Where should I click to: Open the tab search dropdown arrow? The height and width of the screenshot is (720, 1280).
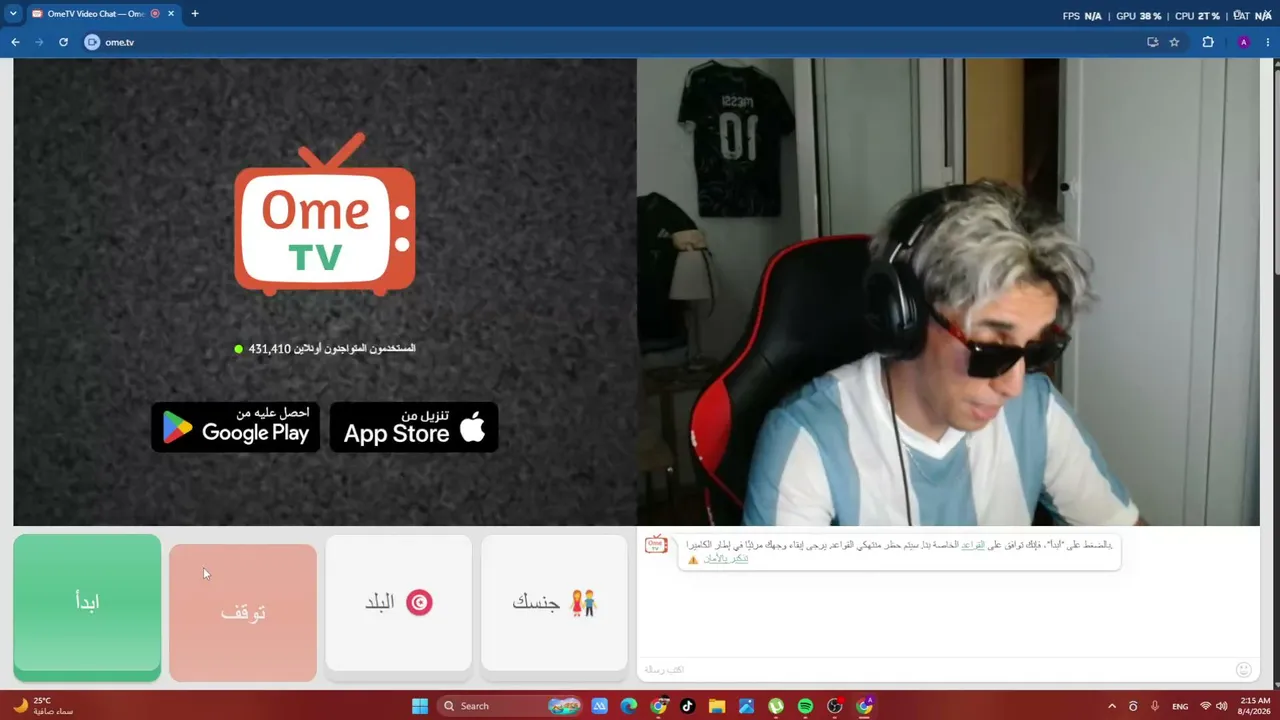(x=13, y=14)
